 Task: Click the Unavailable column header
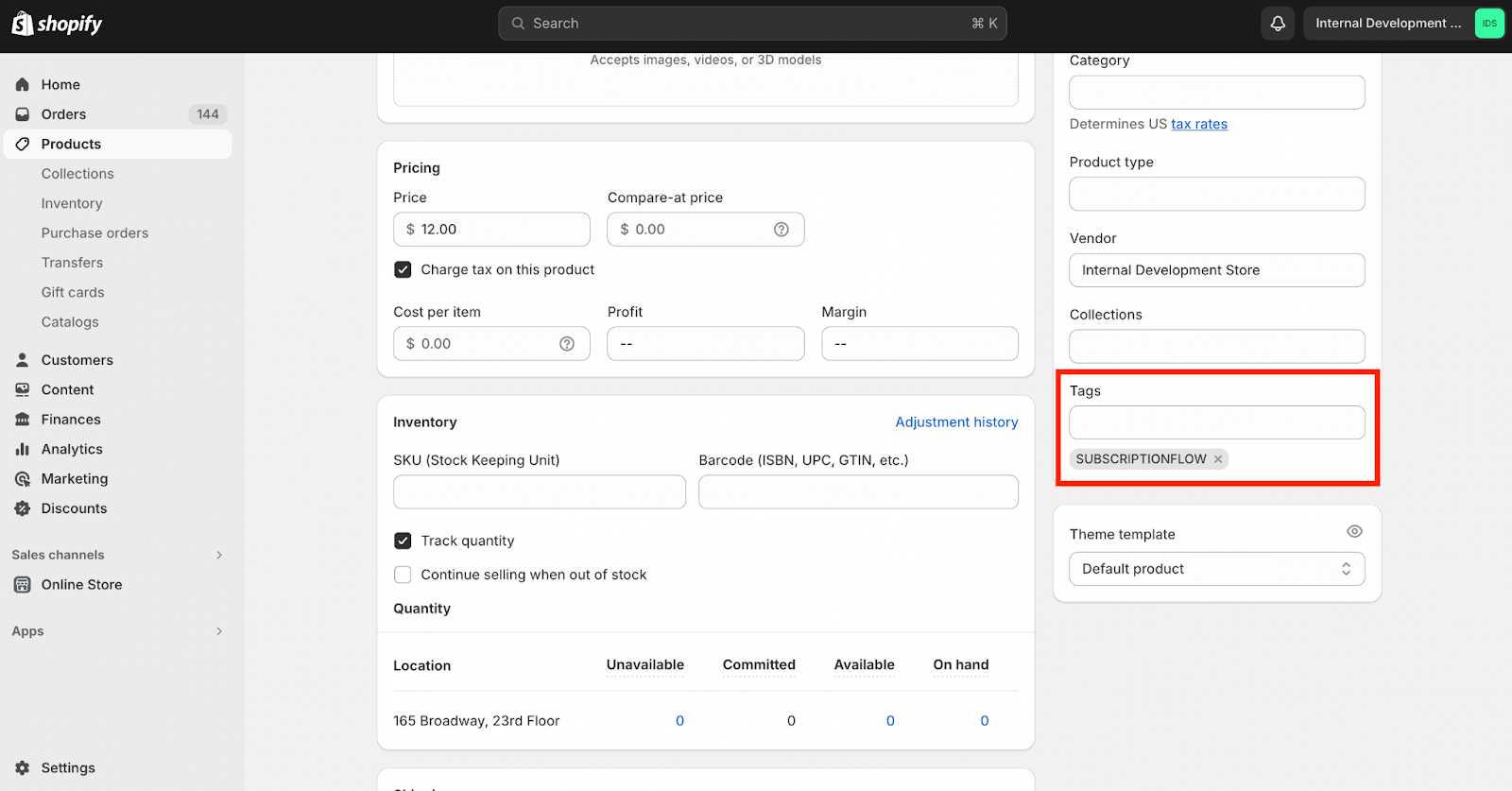point(645,665)
